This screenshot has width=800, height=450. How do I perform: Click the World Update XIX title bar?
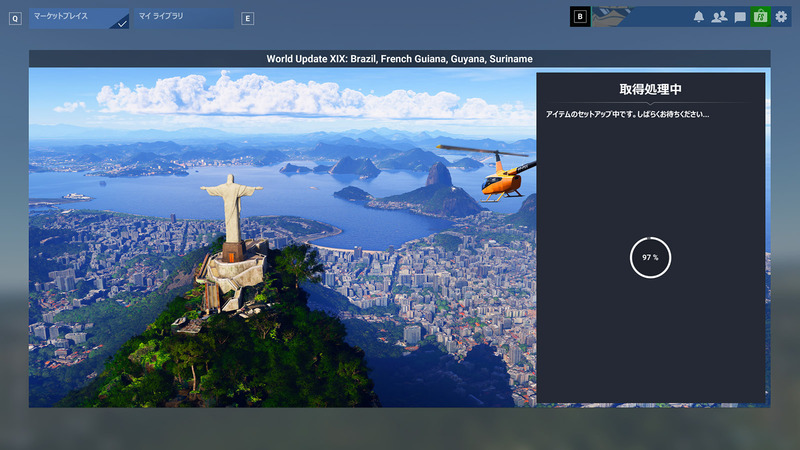click(399, 59)
